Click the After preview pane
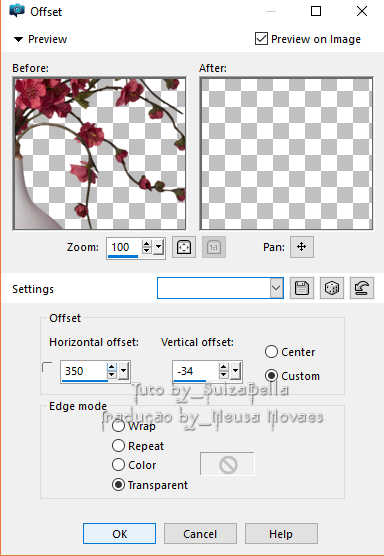Screen dimensions: 384x556 [286, 154]
